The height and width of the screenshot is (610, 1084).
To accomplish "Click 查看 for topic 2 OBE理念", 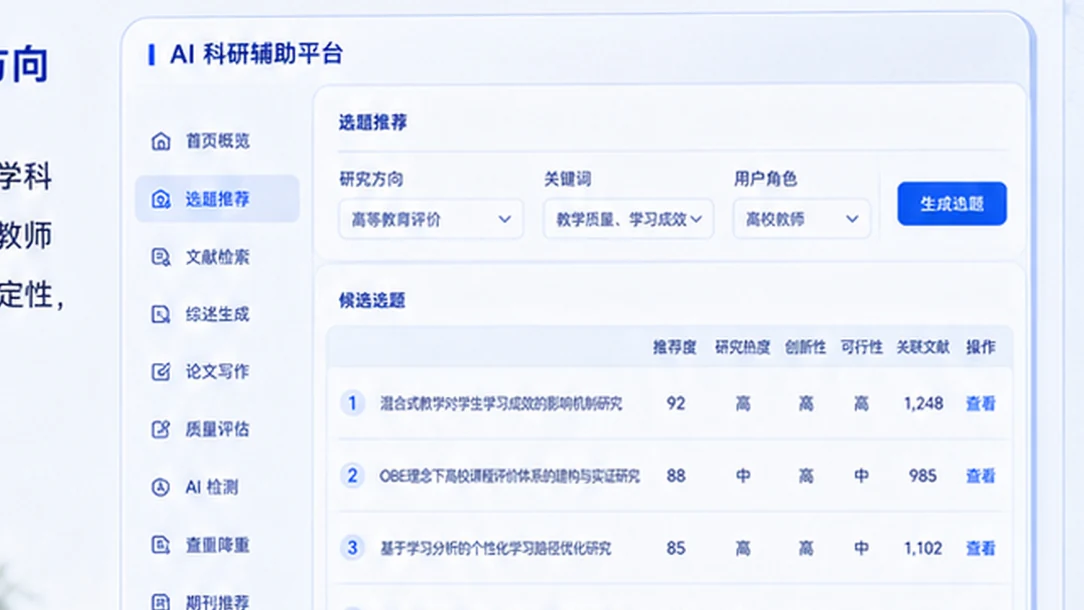I will [980, 476].
